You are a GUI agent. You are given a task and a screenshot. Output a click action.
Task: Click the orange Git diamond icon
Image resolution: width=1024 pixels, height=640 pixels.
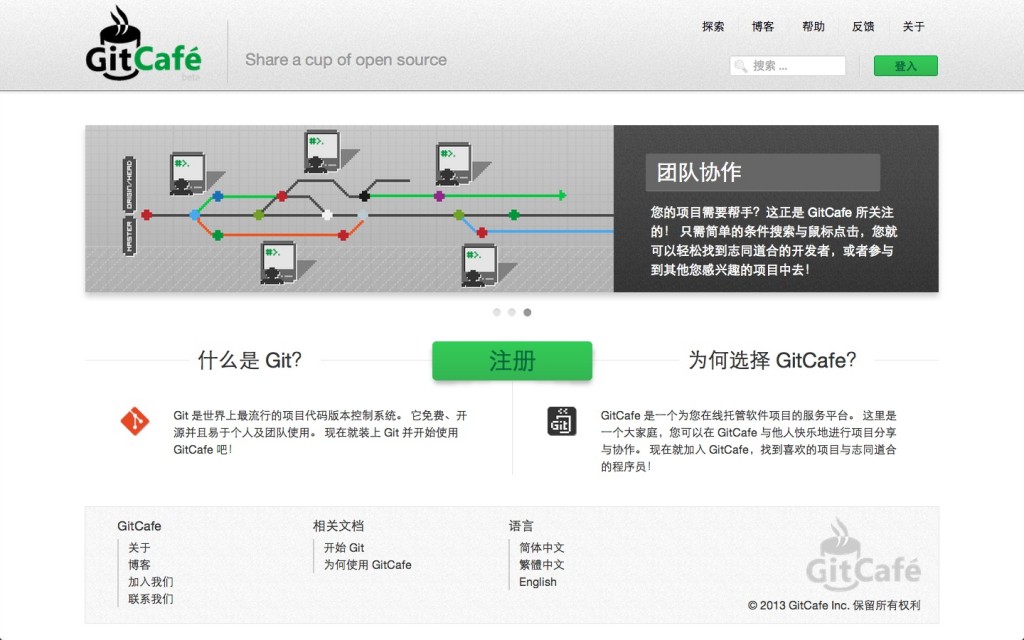click(x=135, y=421)
